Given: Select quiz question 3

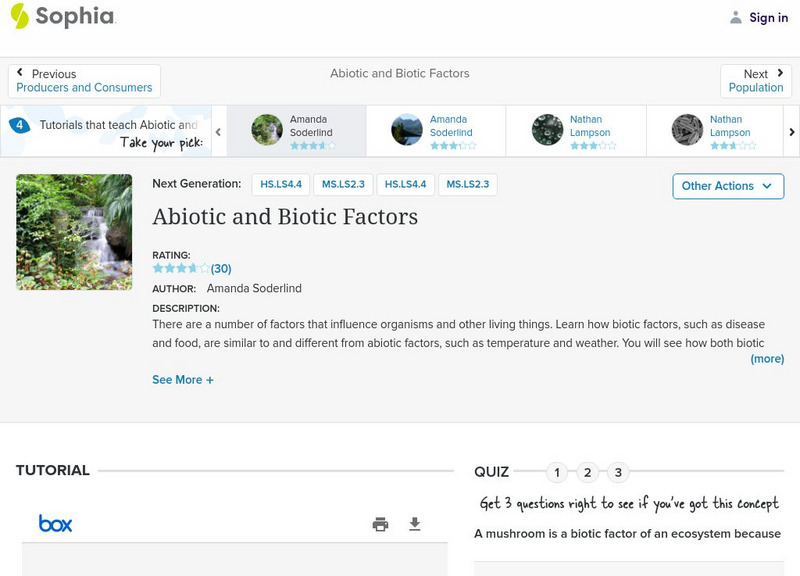Looking at the screenshot, I should (x=618, y=473).
